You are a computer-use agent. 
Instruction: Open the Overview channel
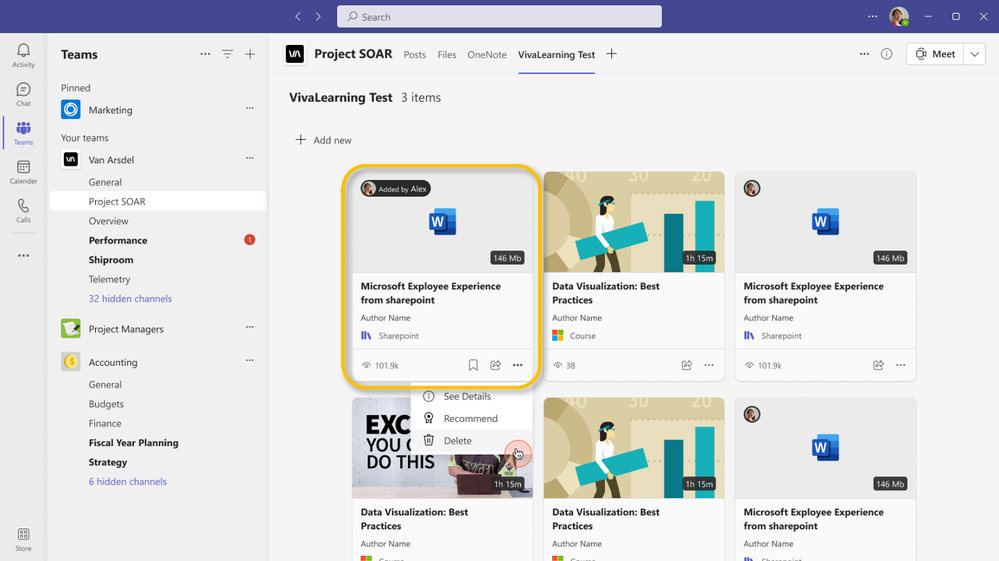(x=108, y=221)
